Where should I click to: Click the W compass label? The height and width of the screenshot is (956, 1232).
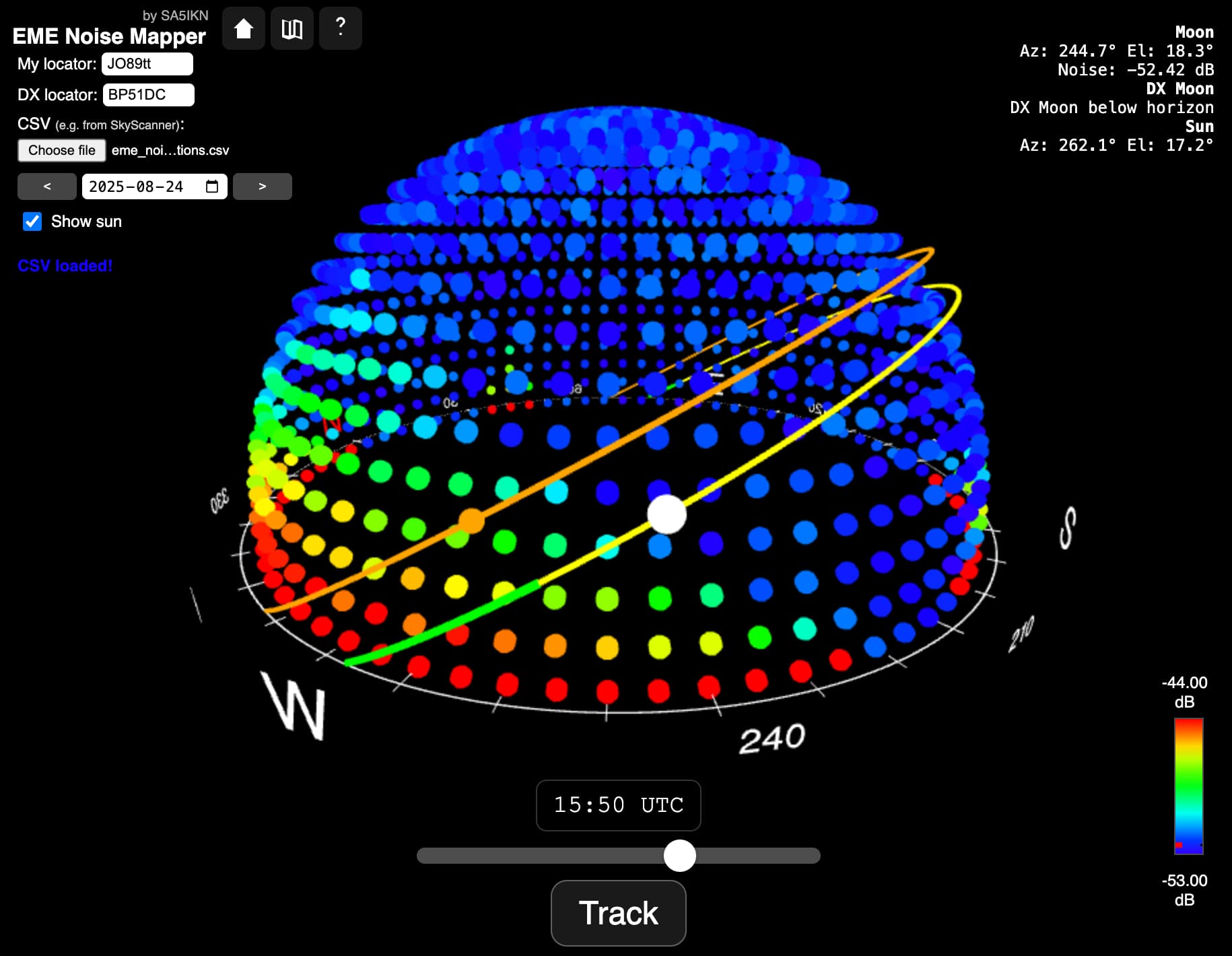click(296, 705)
